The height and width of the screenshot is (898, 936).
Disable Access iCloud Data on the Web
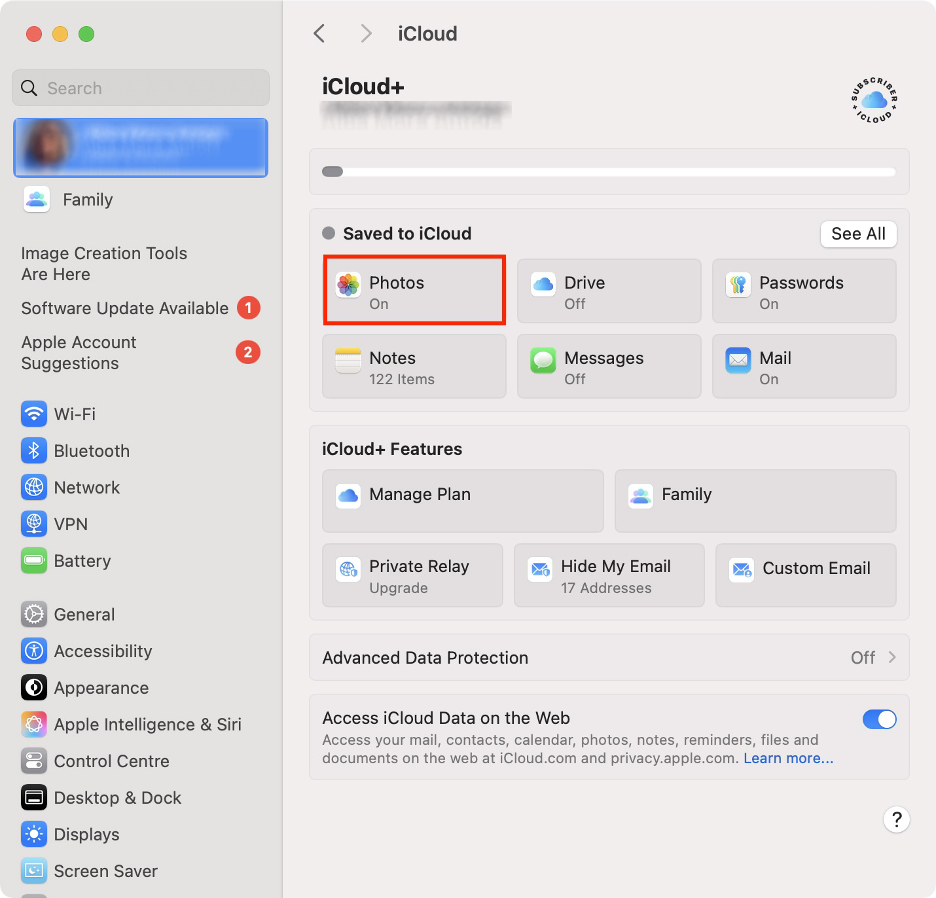point(879,719)
